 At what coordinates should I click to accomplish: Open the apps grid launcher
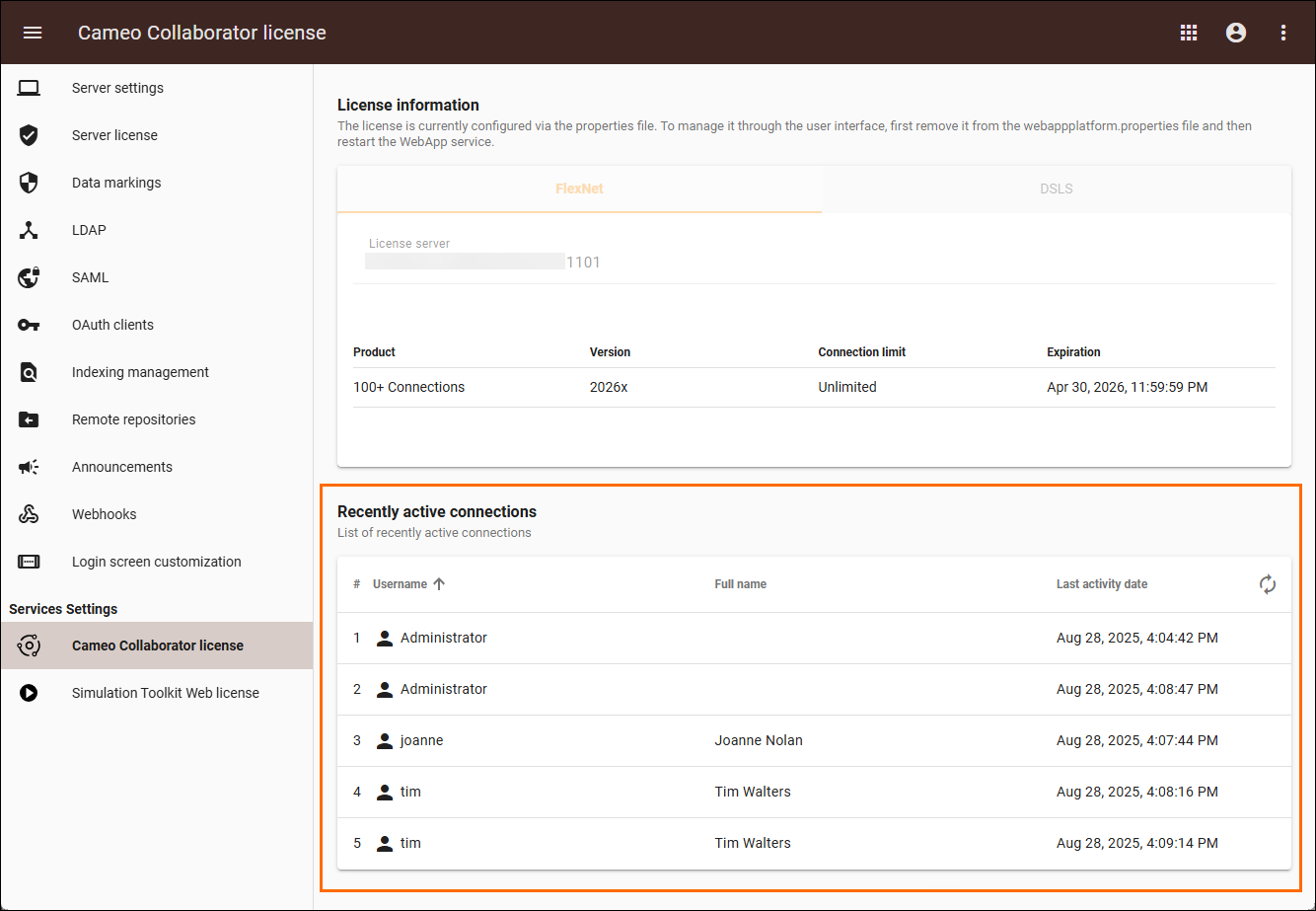point(1189,33)
